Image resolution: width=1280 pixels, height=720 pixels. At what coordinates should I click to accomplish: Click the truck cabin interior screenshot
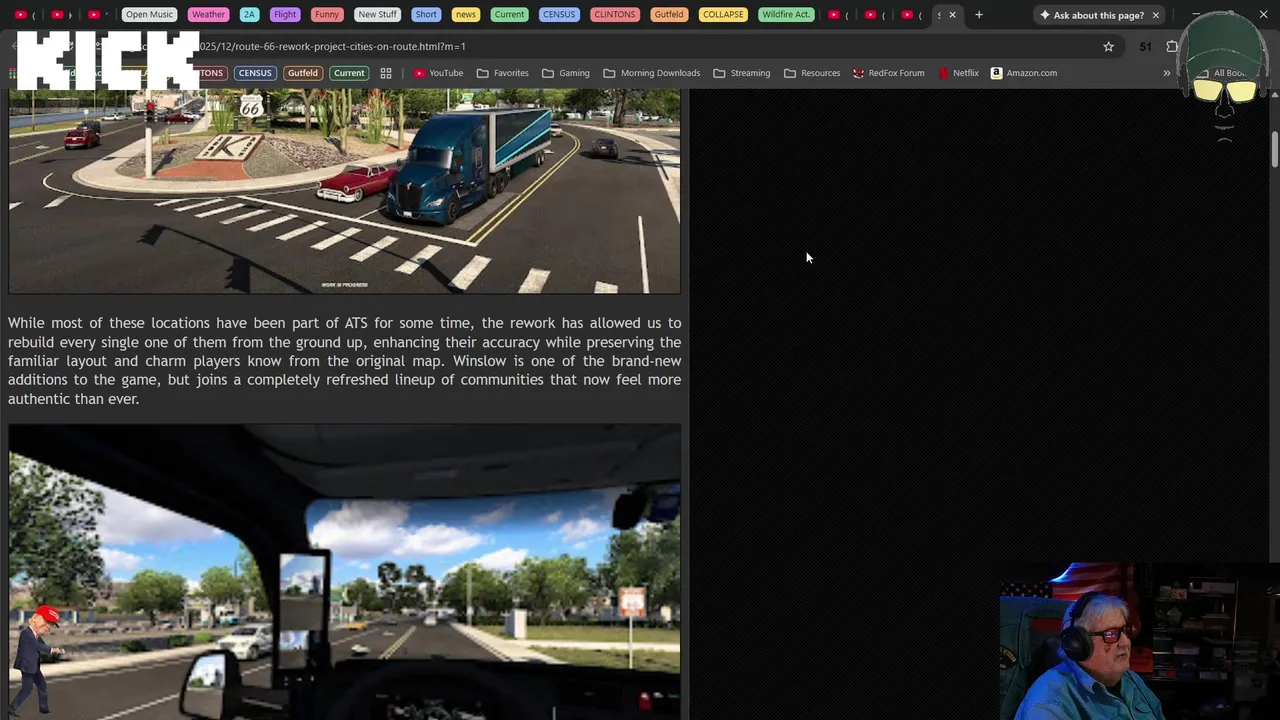pyautogui.click(x=345, y=571)
